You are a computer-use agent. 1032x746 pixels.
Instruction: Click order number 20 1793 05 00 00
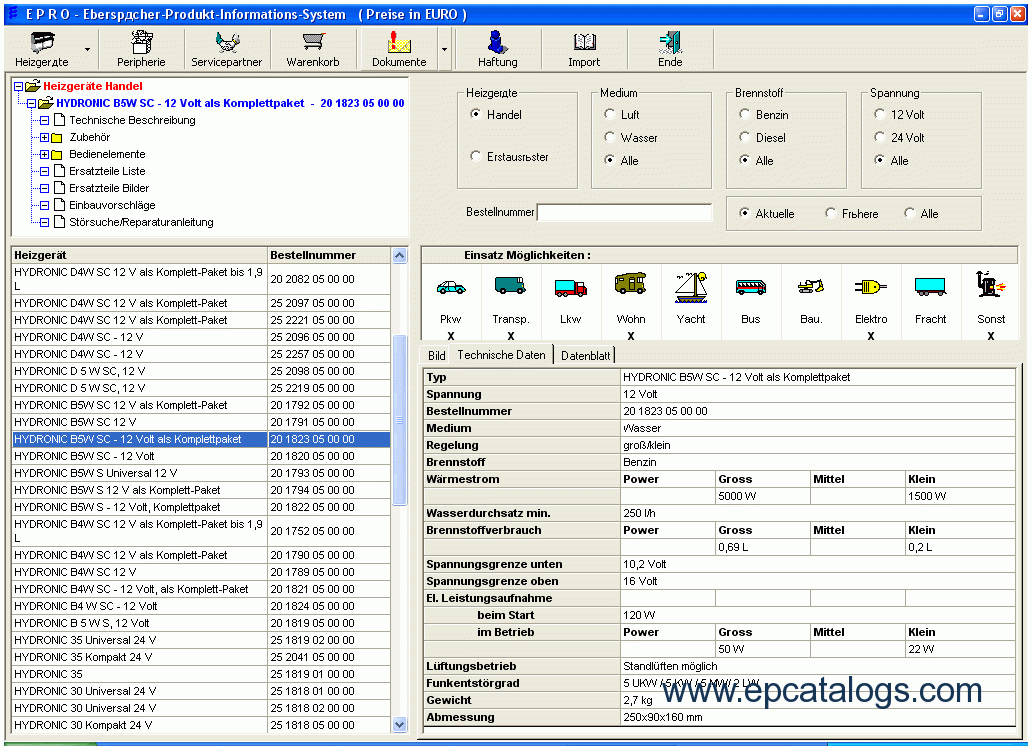(313, 473)
